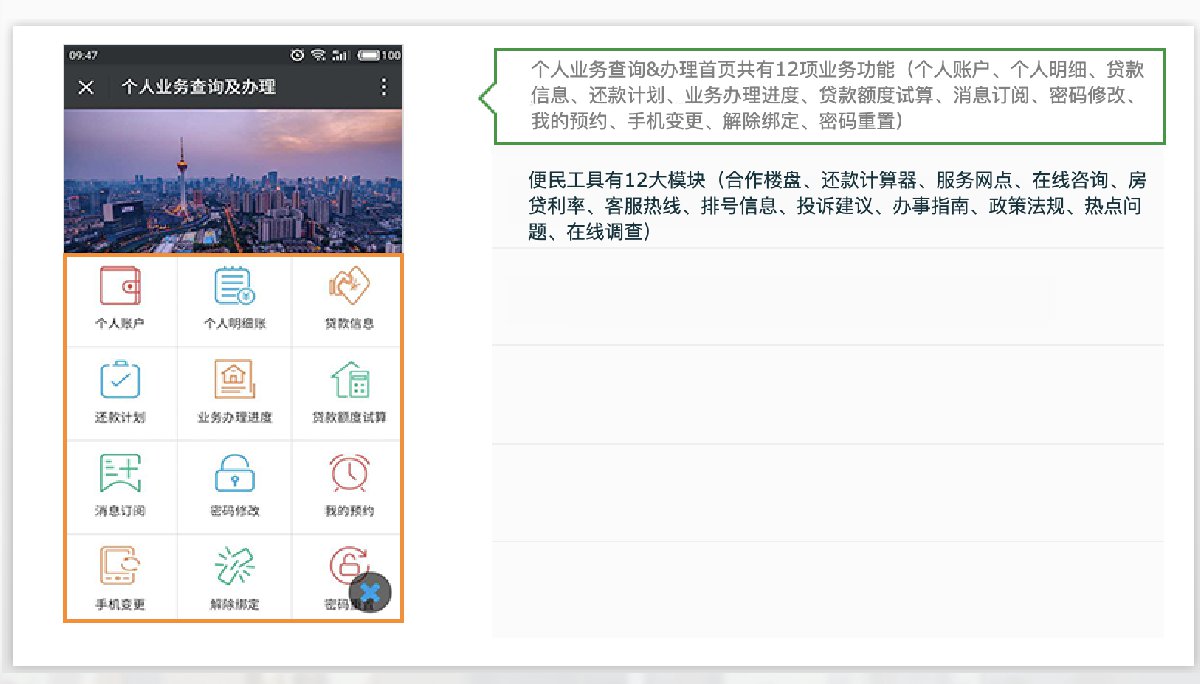Open the three-dot more options menu
Viewport: 1200px width, 684px height.
click(x=383, y=87)
